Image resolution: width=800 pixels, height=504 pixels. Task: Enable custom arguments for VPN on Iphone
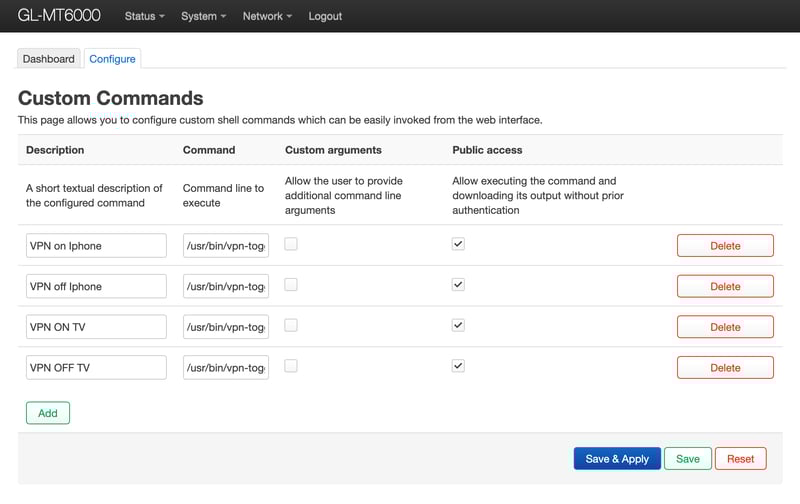point(291,244)
